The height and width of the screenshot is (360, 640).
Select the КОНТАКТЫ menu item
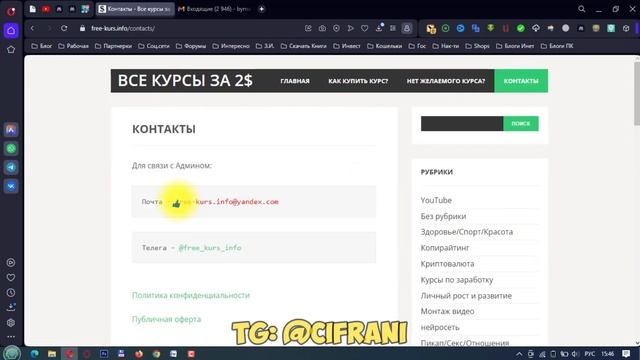521,81
